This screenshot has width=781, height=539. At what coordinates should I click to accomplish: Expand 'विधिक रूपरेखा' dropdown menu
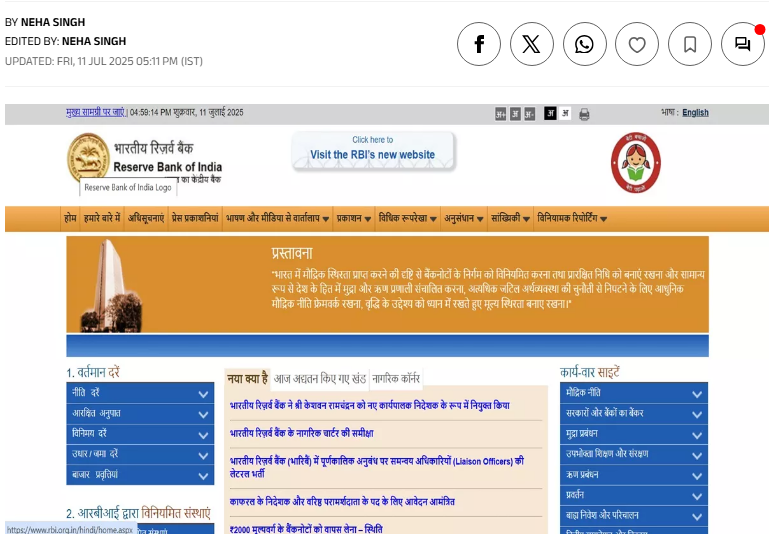[407, 218]
